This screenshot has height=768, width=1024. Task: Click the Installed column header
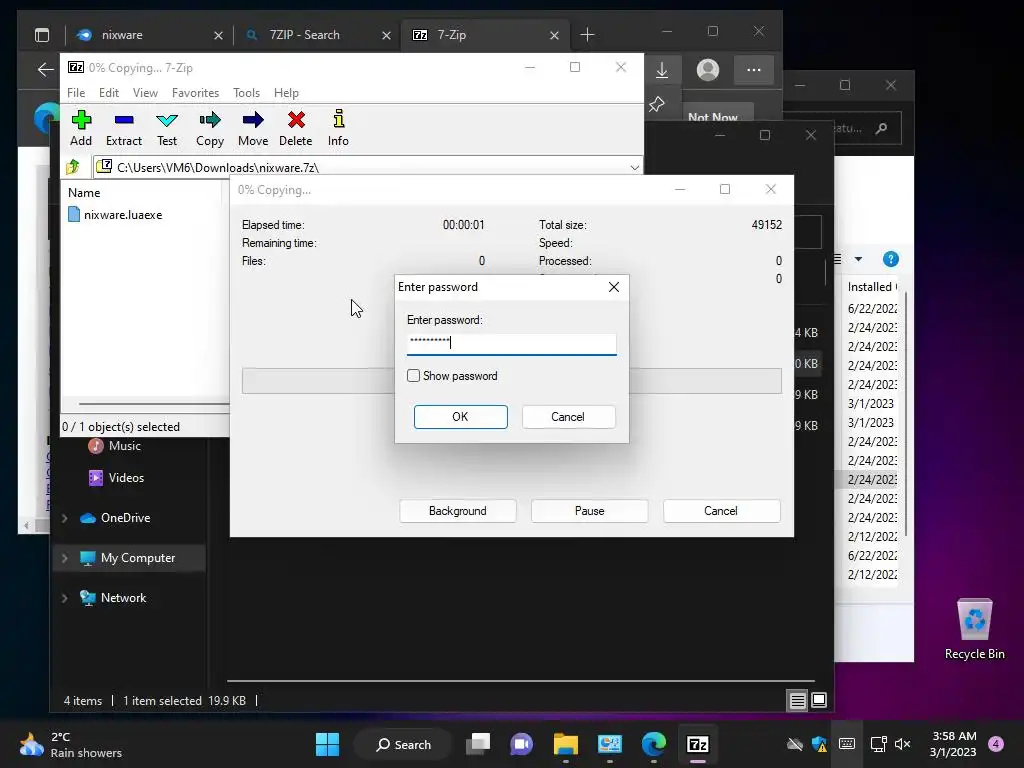(x=872, y=287)
